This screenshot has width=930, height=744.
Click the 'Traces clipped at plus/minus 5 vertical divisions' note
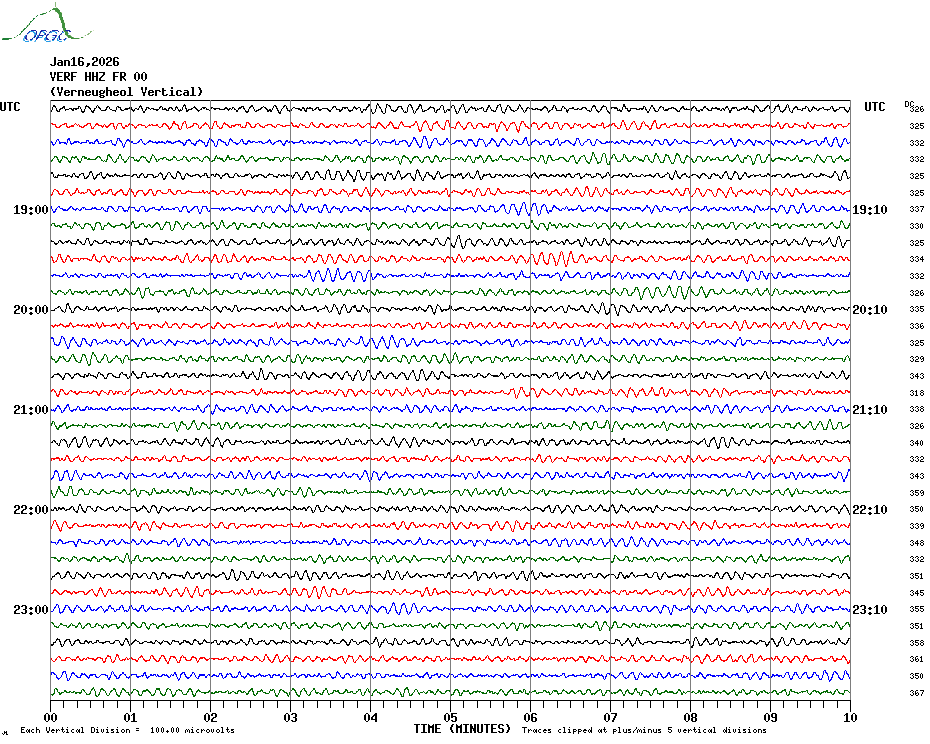(644, 730)
